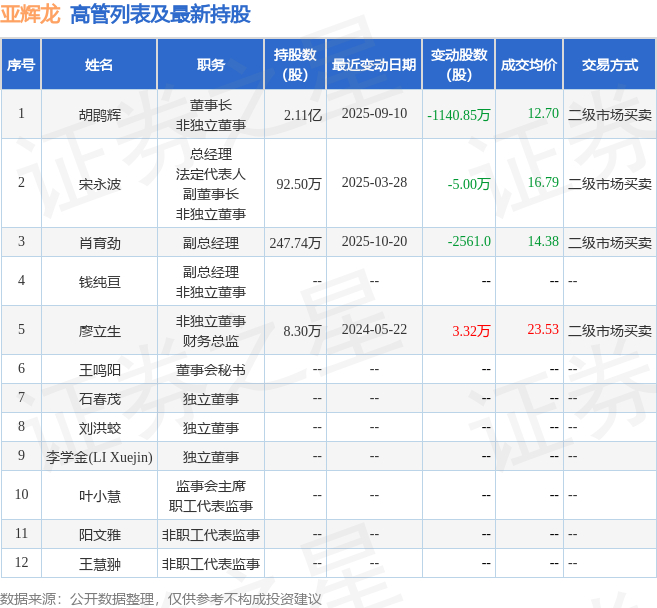Click the holding value 247.74万
Image resolution: width=657 pixels, height=608 pixels.
295,243
